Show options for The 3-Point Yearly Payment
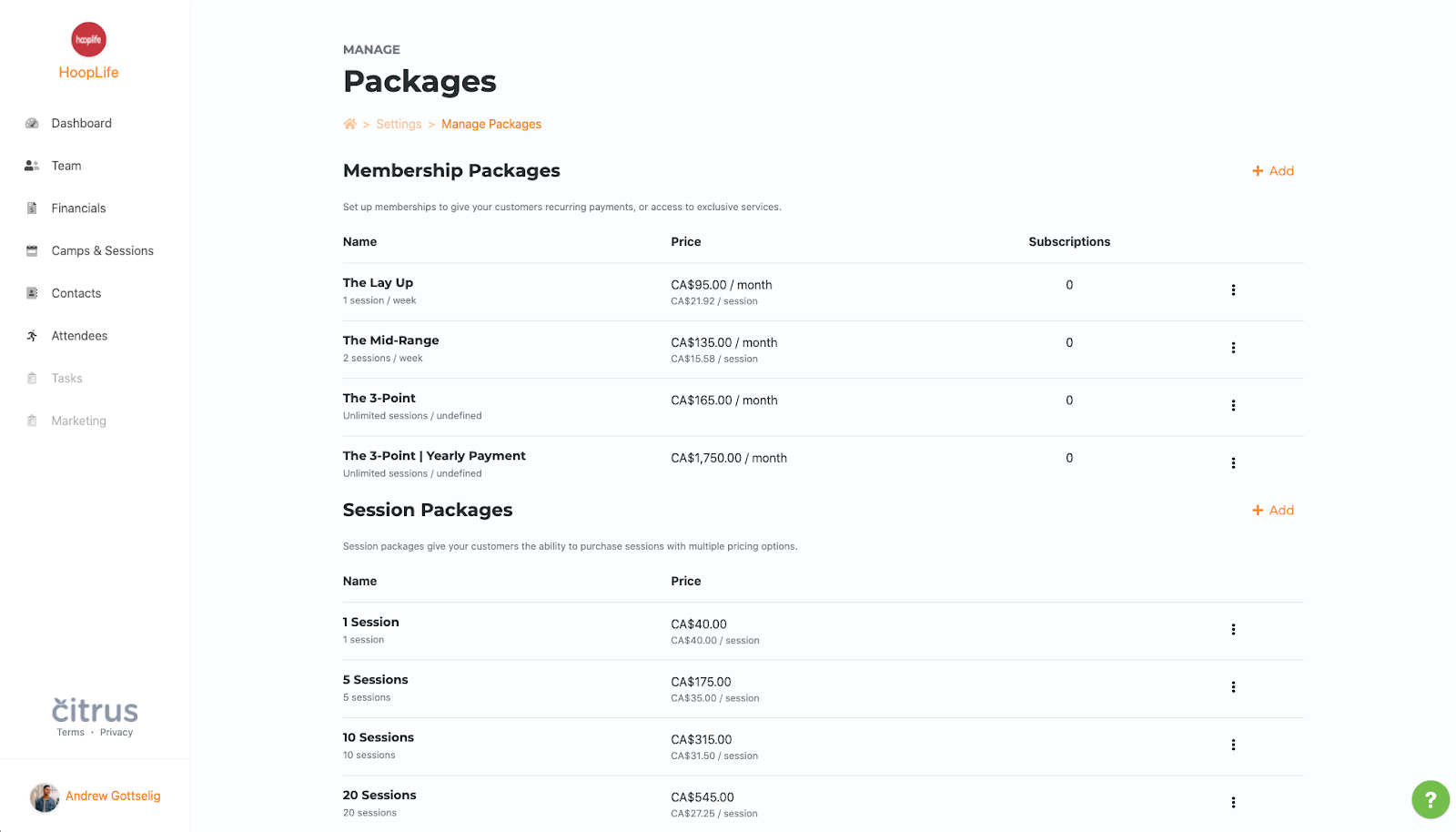This screenshot has width=1456, height=832. [1233, 463]
